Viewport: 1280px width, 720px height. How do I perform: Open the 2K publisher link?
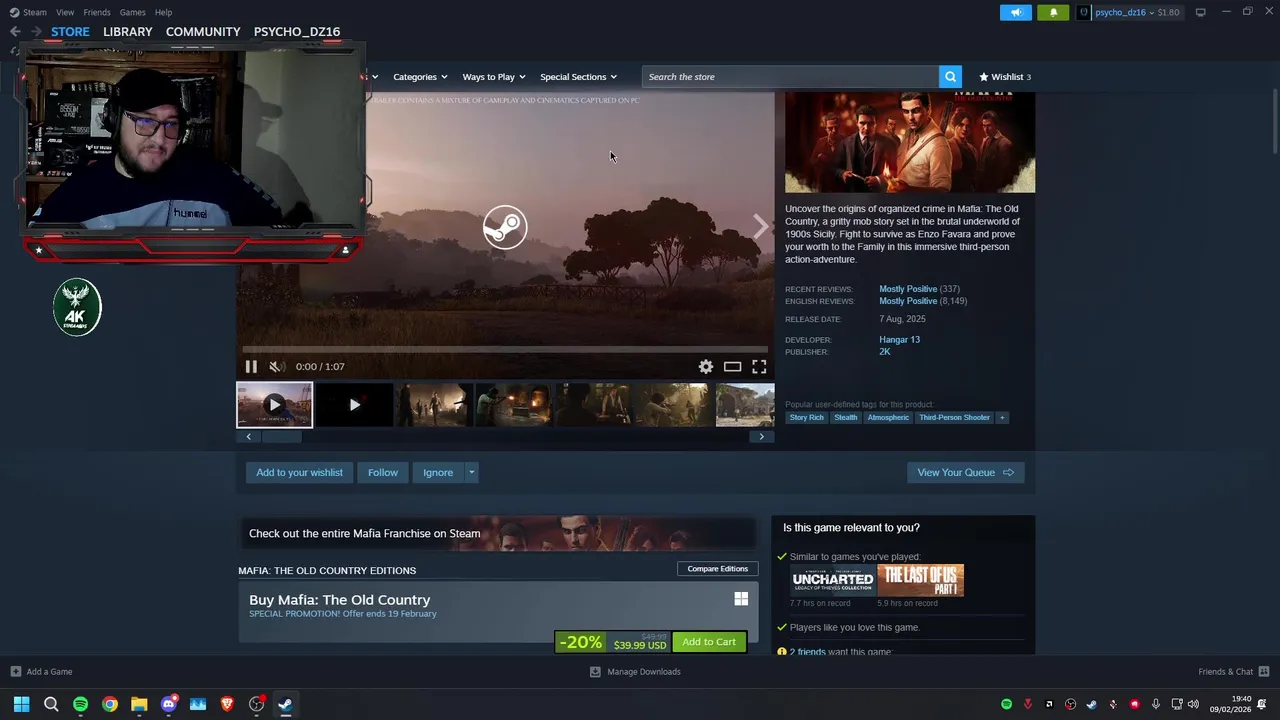[x=884, y=352]
